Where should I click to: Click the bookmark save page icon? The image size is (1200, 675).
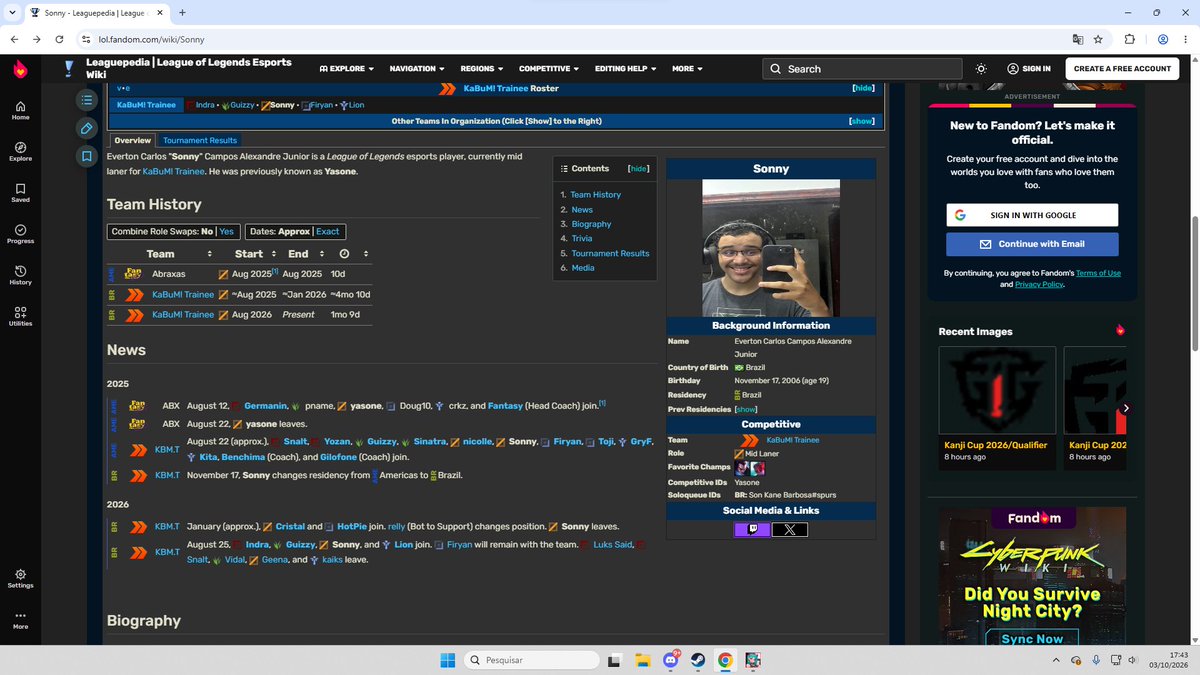(x=87, y=156)
